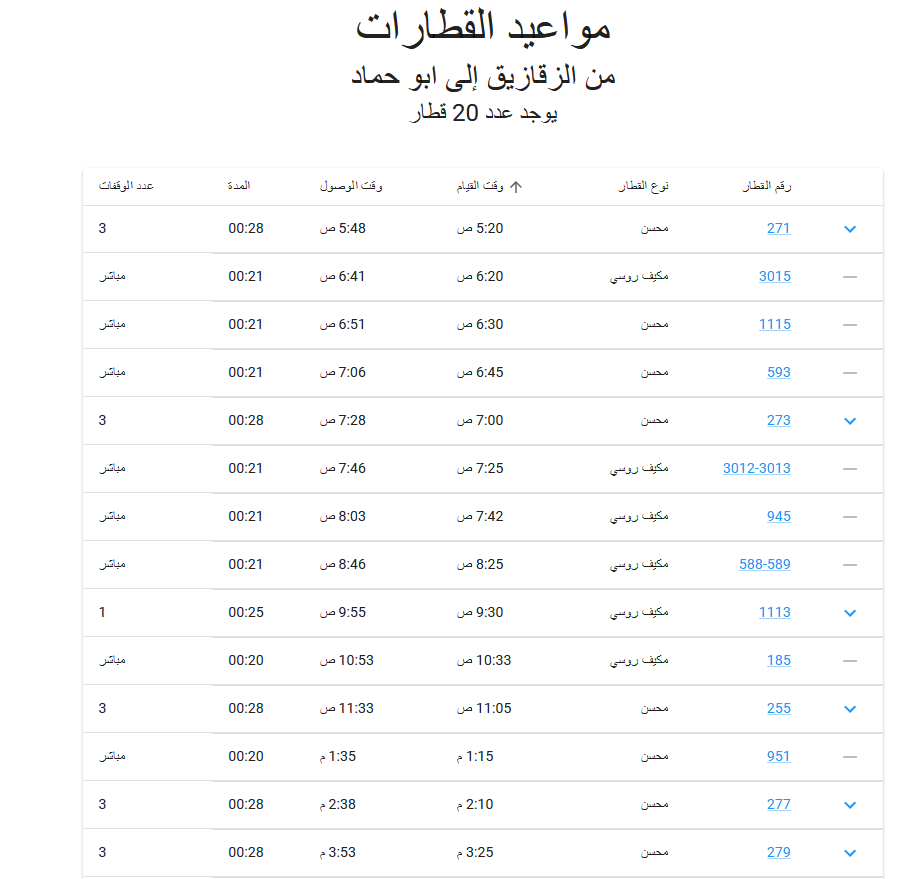Open train 185 link
918x879 pixels.
point(779,661)
